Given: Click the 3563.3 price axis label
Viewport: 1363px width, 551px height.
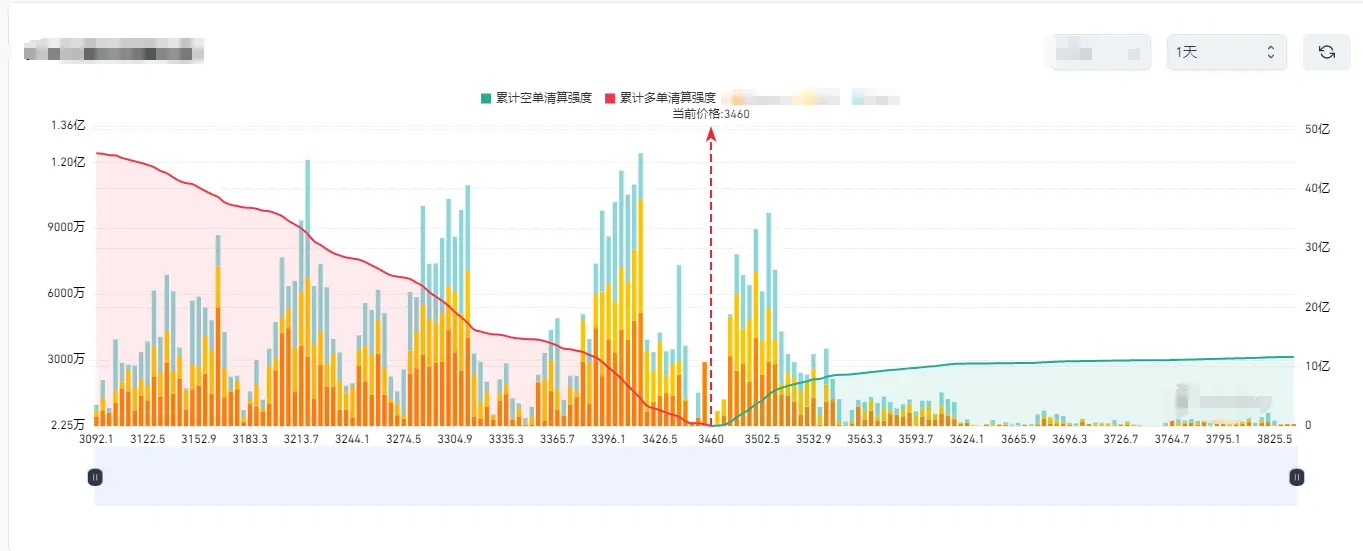Looking at the screenshot, I should click(864, 439).
